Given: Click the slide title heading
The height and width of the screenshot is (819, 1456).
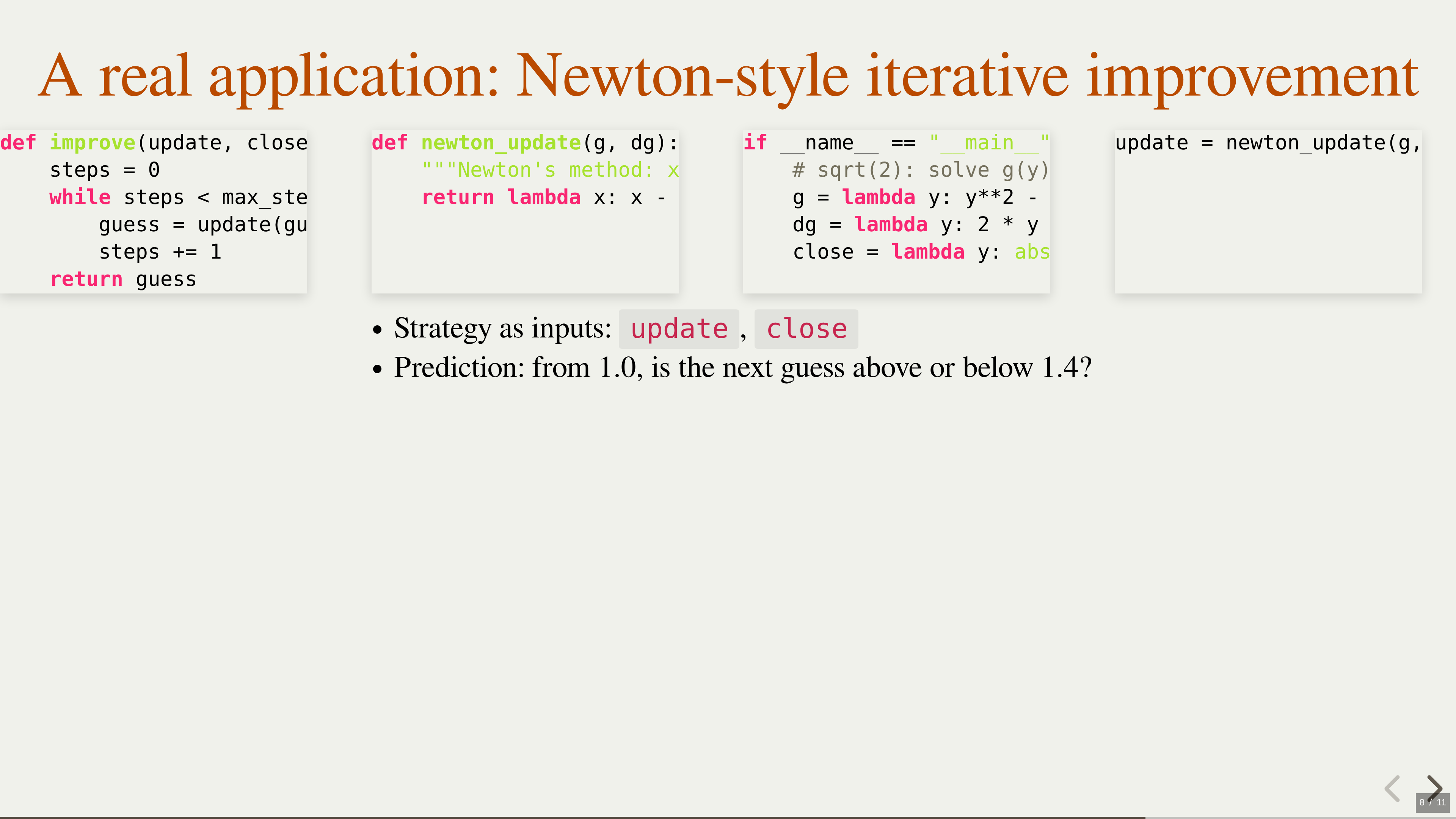Looking at the screenshot, I should [728, 76].
